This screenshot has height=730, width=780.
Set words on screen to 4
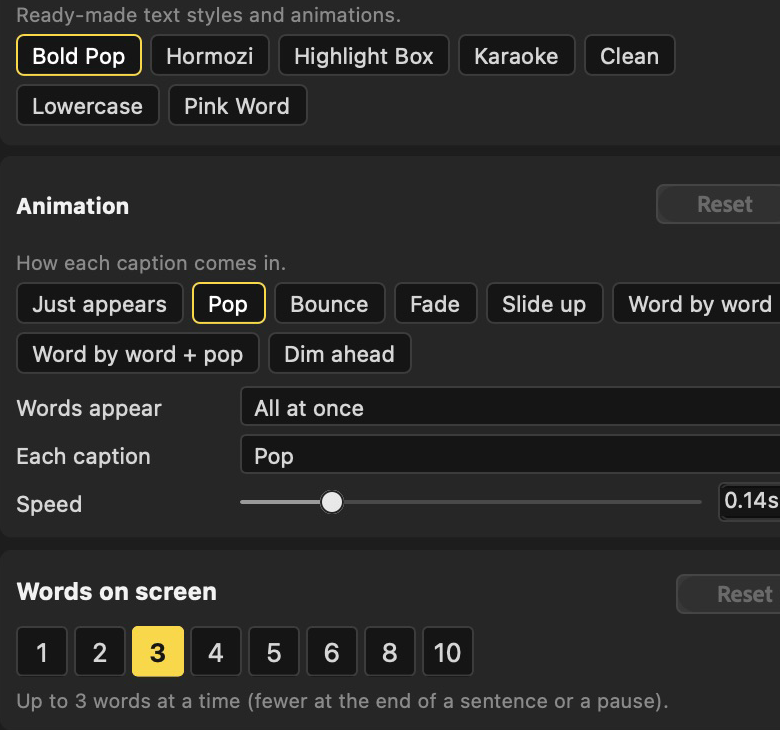[x=216, y=651]
